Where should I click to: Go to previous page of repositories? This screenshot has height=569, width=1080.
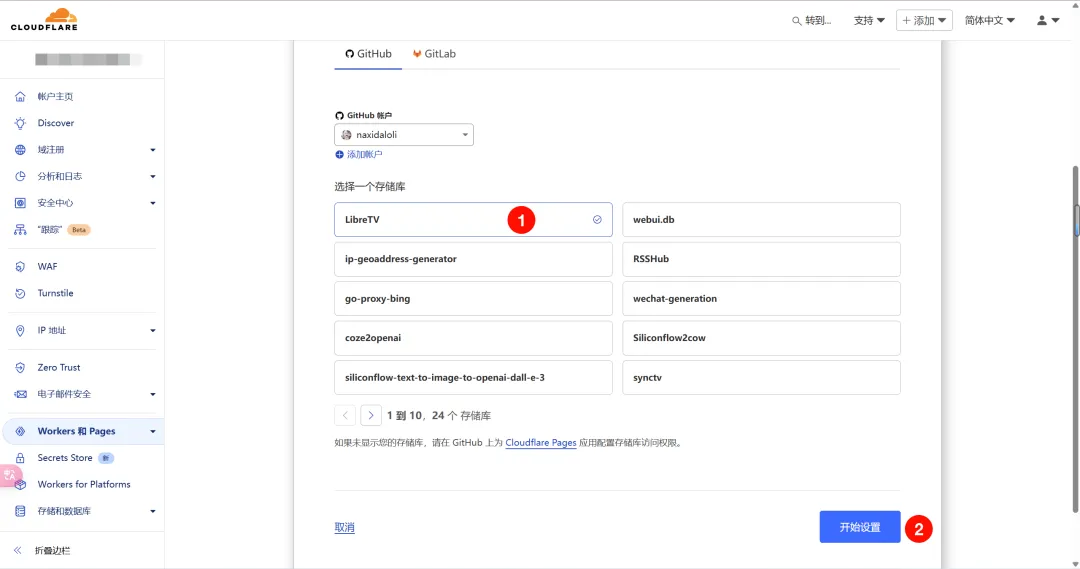pos(345,415)
